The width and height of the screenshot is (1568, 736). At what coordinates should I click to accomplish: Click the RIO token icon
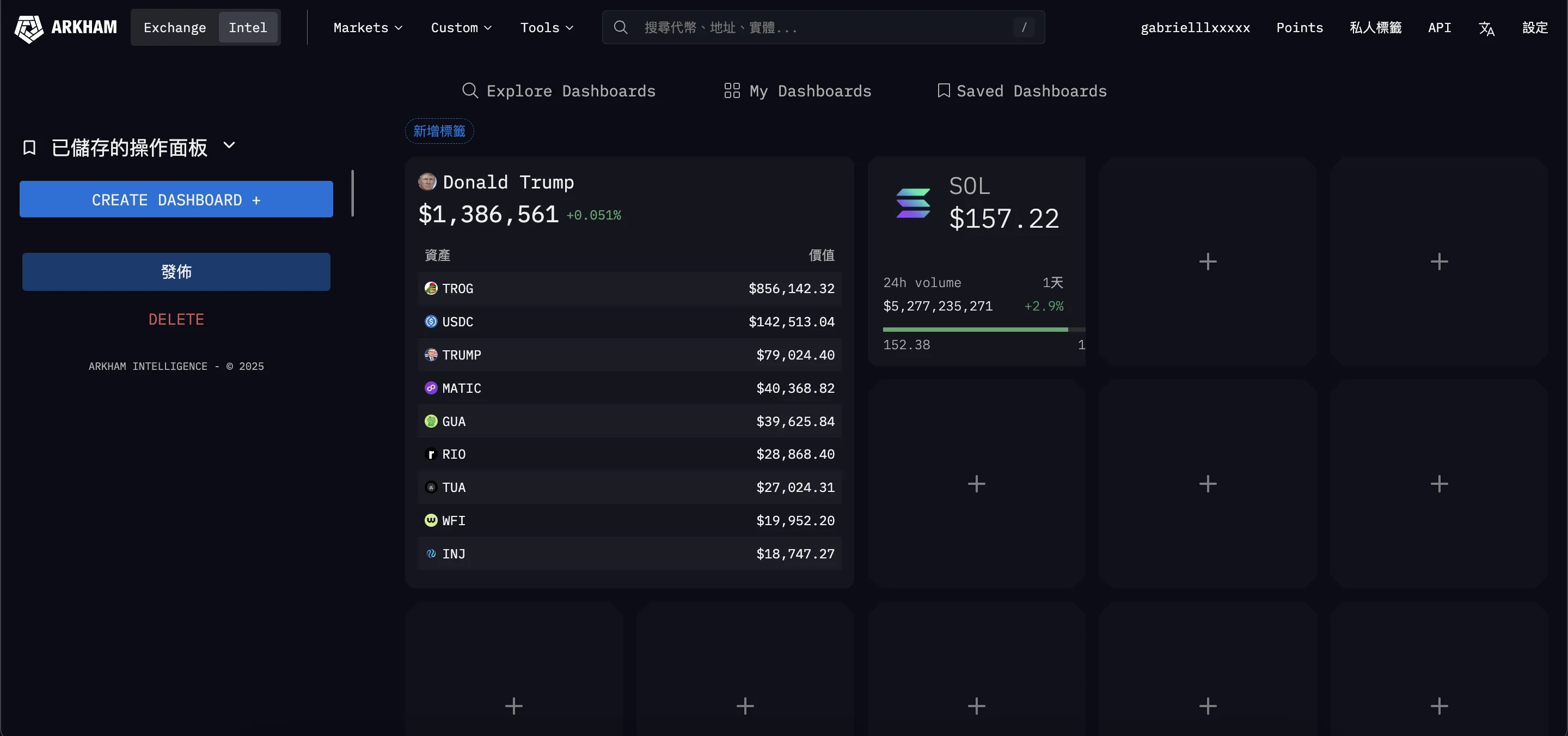pos(431,454)
